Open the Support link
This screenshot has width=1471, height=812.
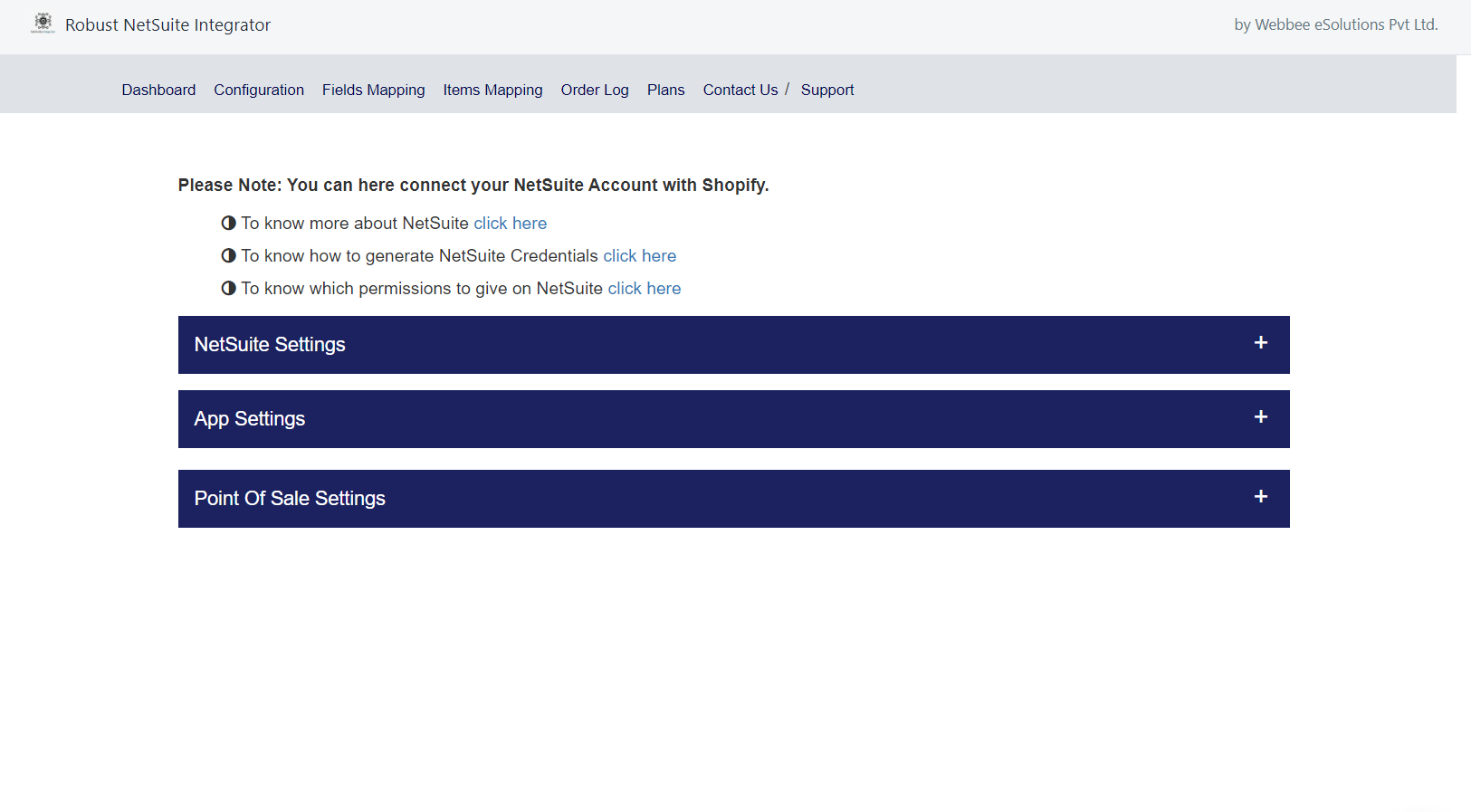[x=827, y=90]
